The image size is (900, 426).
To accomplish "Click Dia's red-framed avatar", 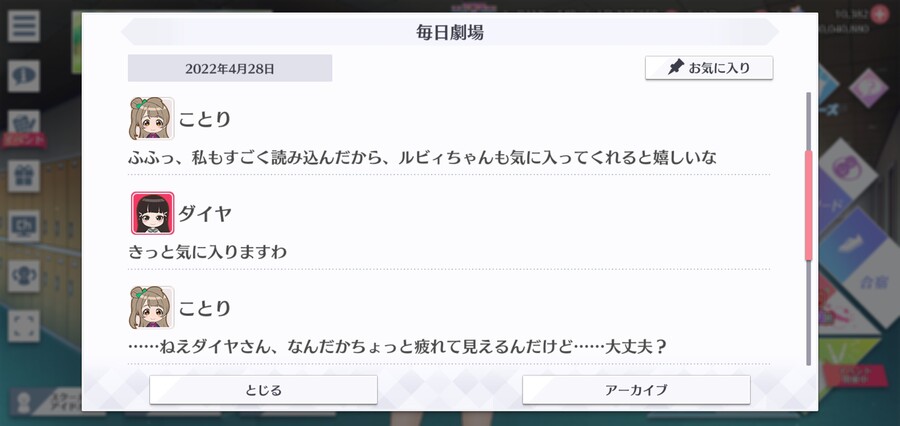I will click(x=153, y=213).
